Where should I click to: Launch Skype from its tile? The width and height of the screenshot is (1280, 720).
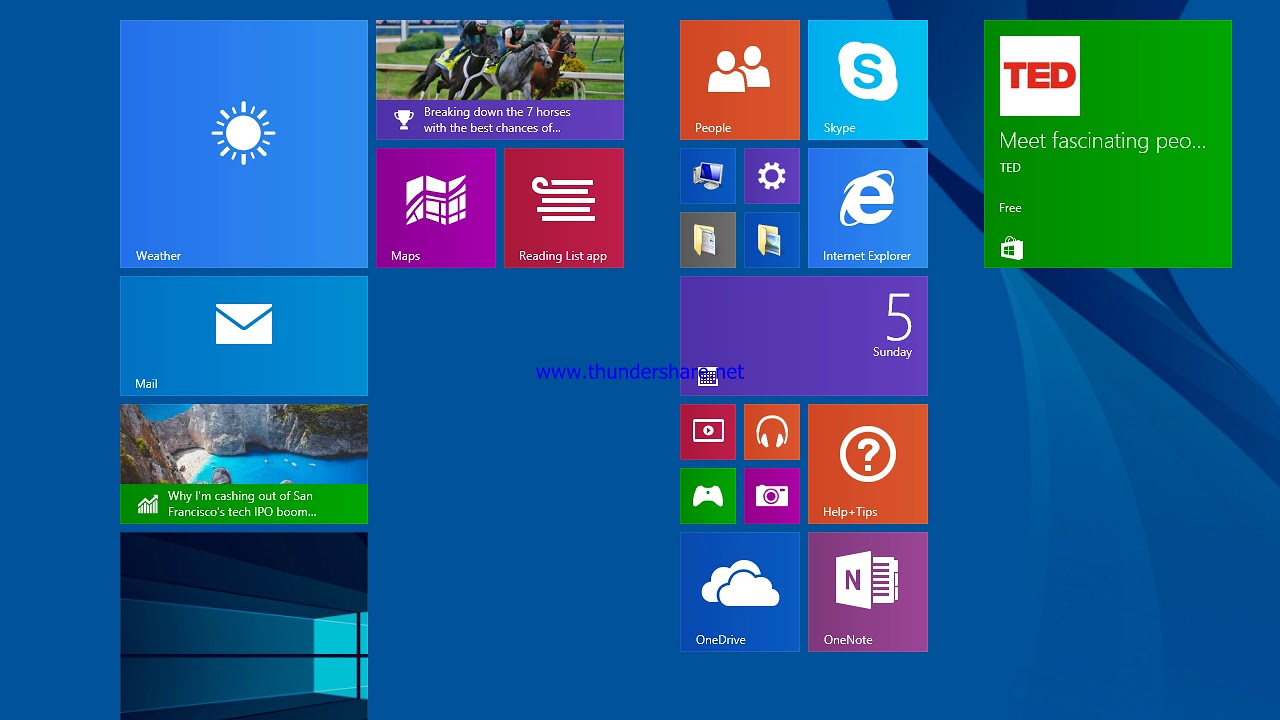tap(868, 80)
